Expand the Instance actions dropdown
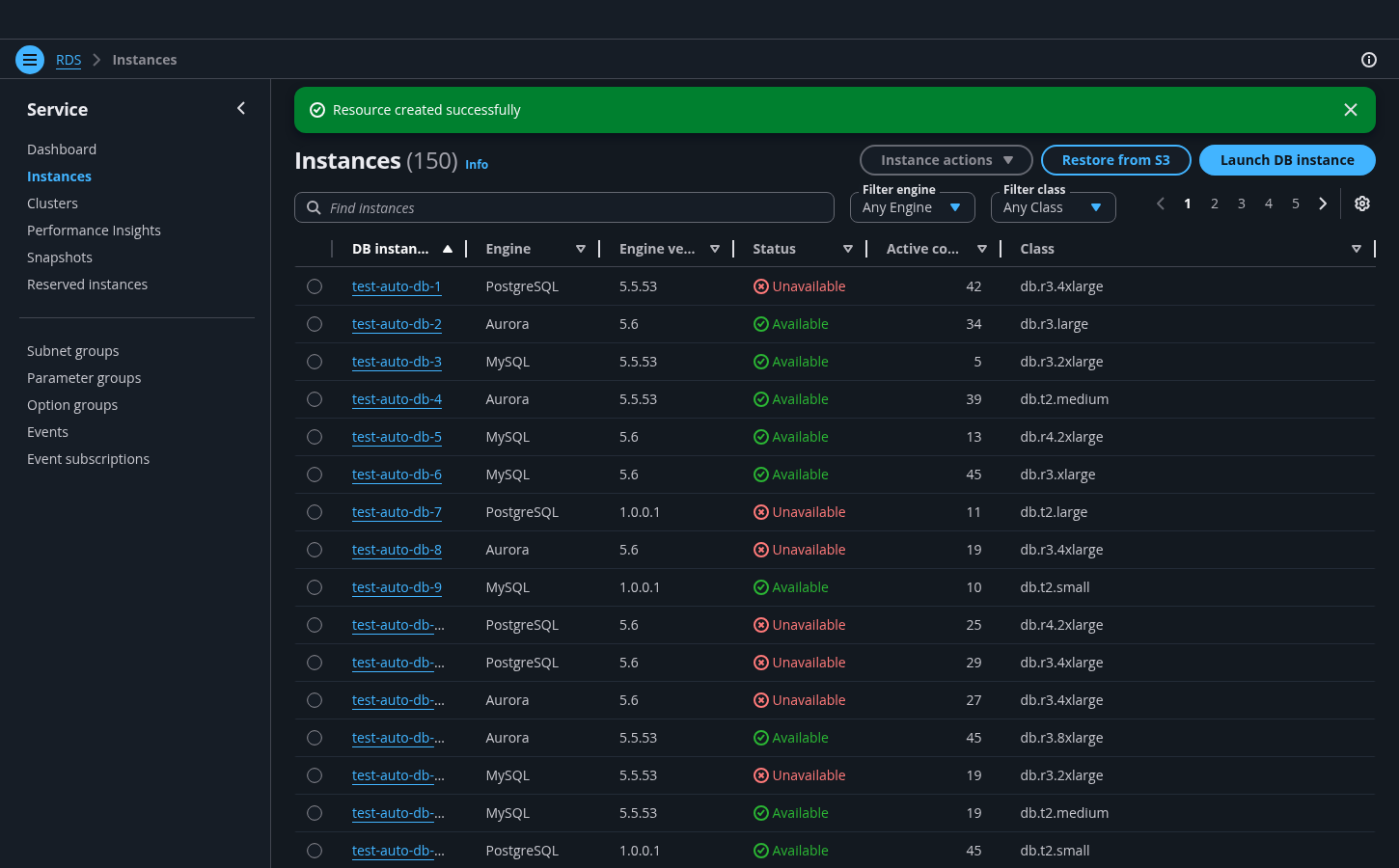Viewport: 1399px width, 868px height. click(x=946, y=160)
